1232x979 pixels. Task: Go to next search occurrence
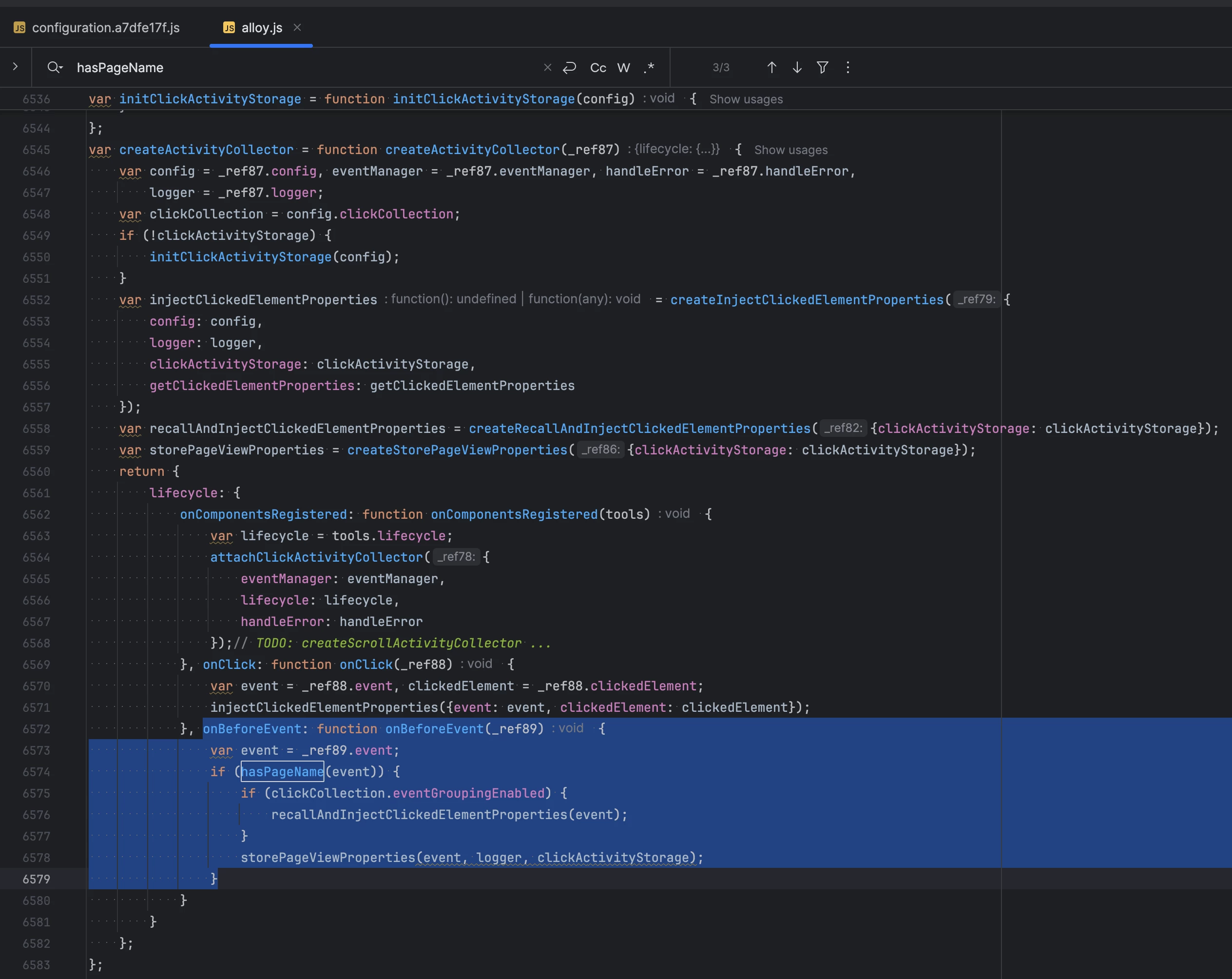pos(797,67)
